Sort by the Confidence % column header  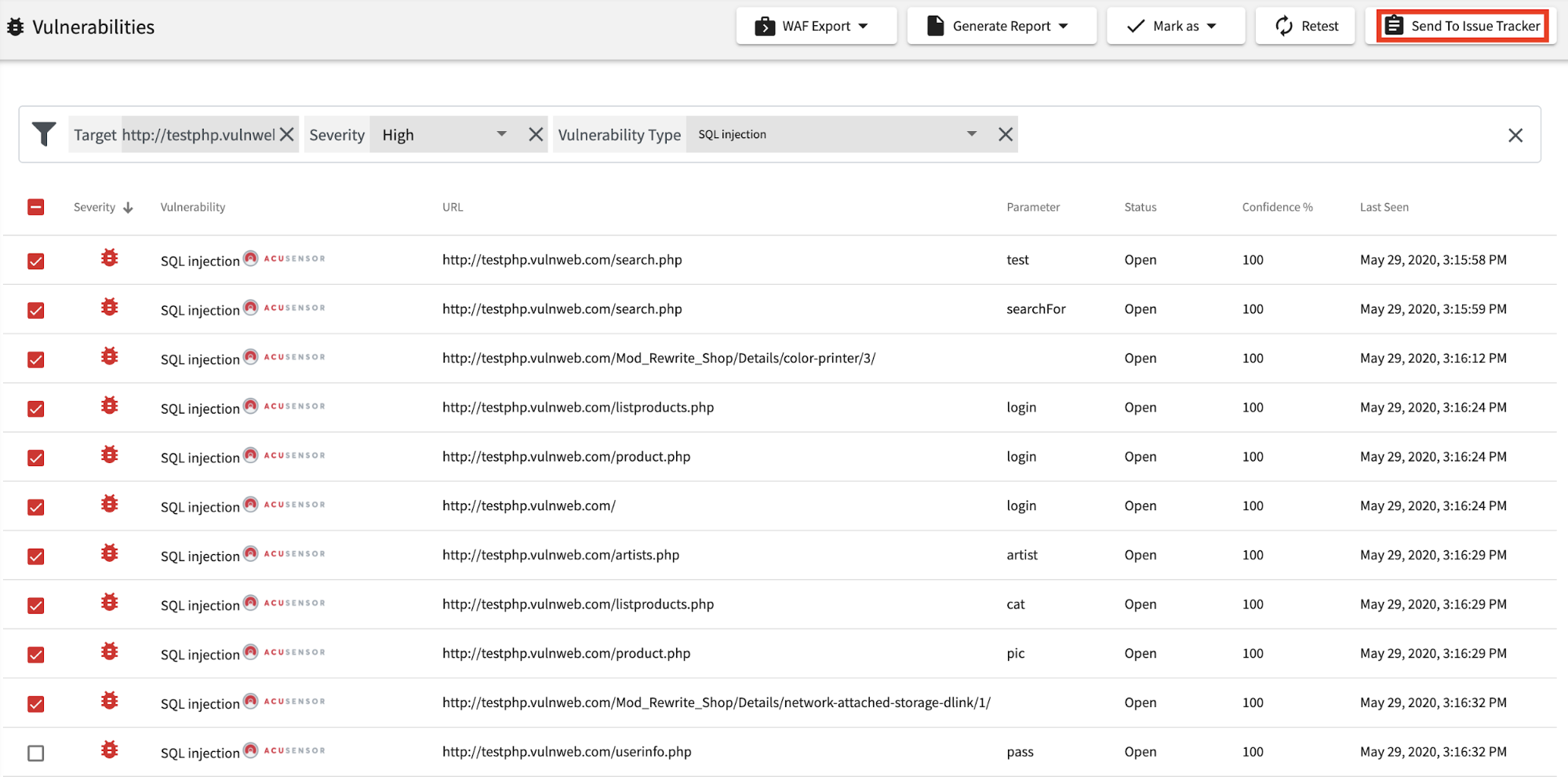point(1277,207)
